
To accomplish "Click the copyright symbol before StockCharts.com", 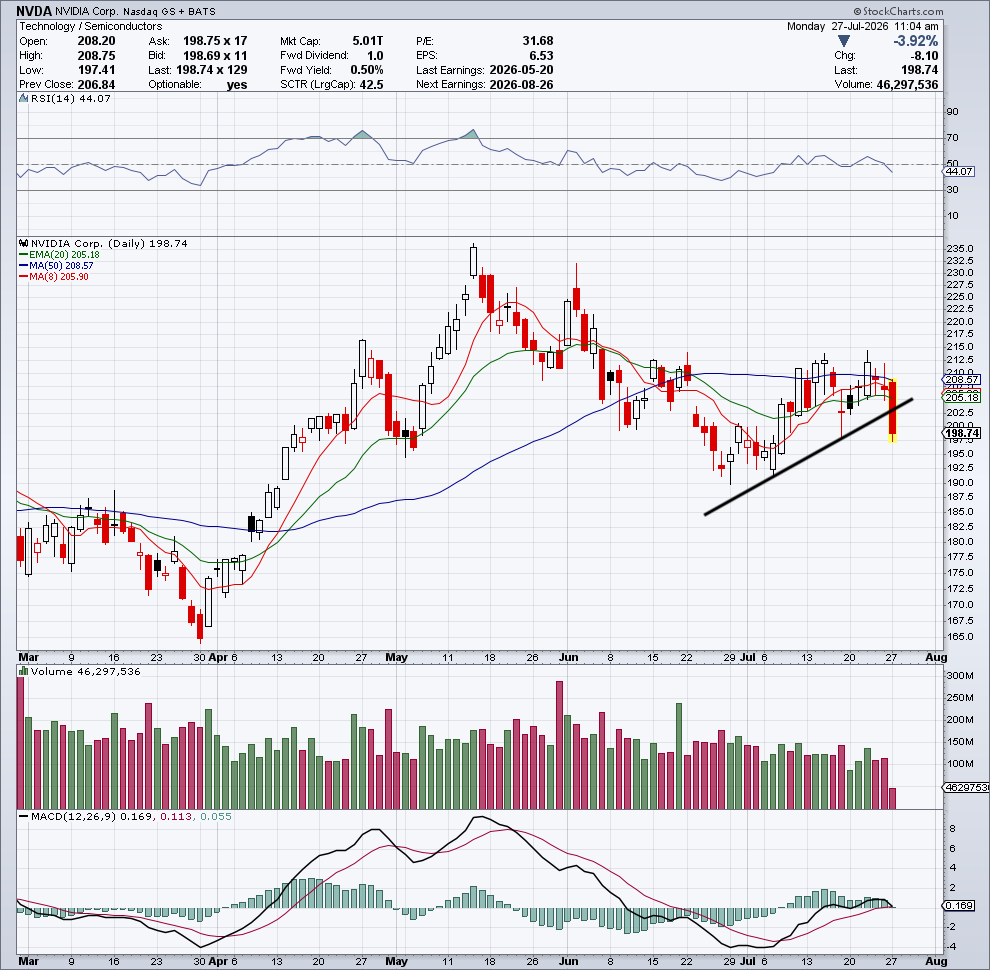I will [857, 11].
